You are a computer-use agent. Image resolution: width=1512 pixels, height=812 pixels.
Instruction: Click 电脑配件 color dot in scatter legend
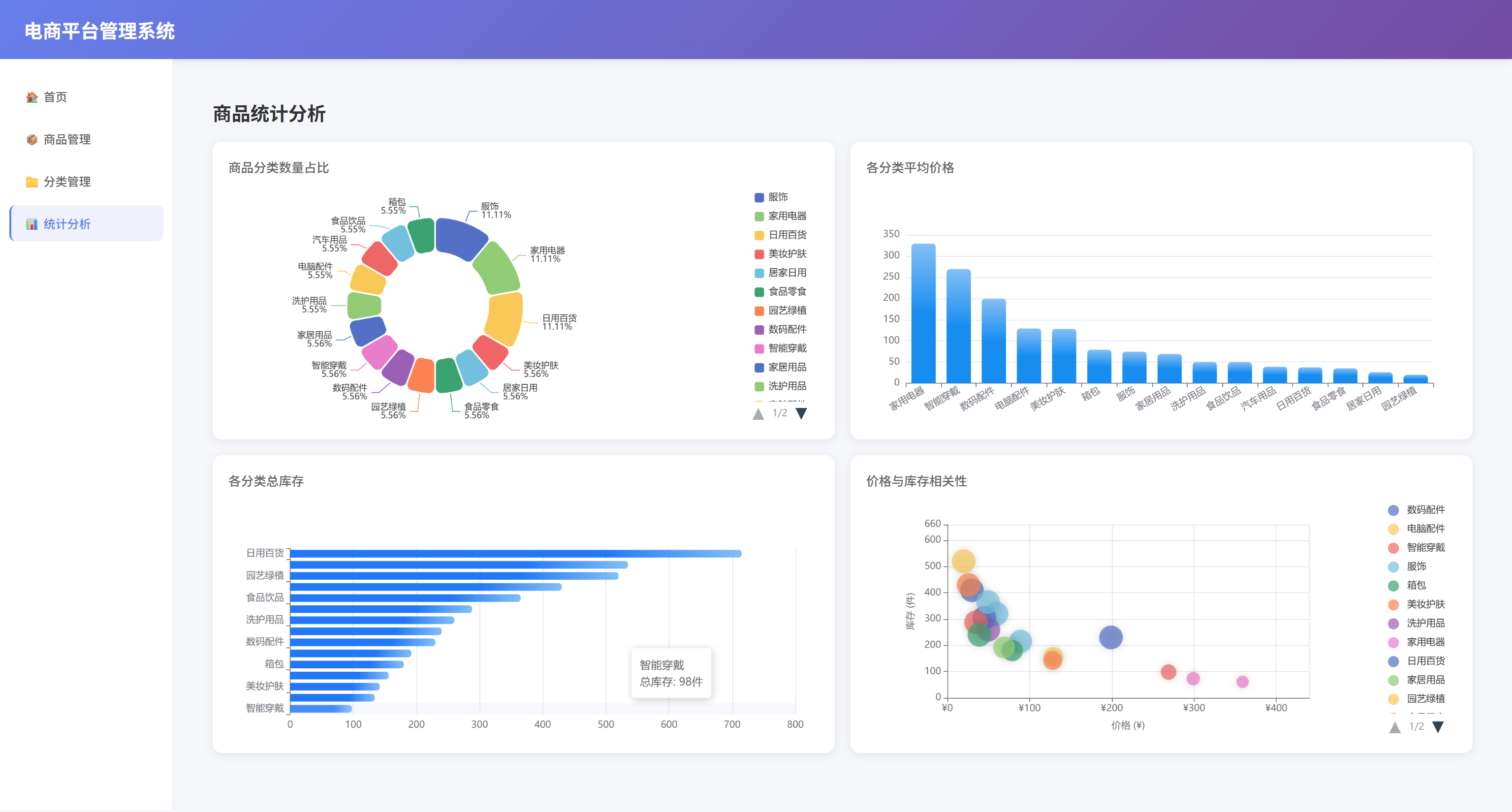pos(1393,529)
